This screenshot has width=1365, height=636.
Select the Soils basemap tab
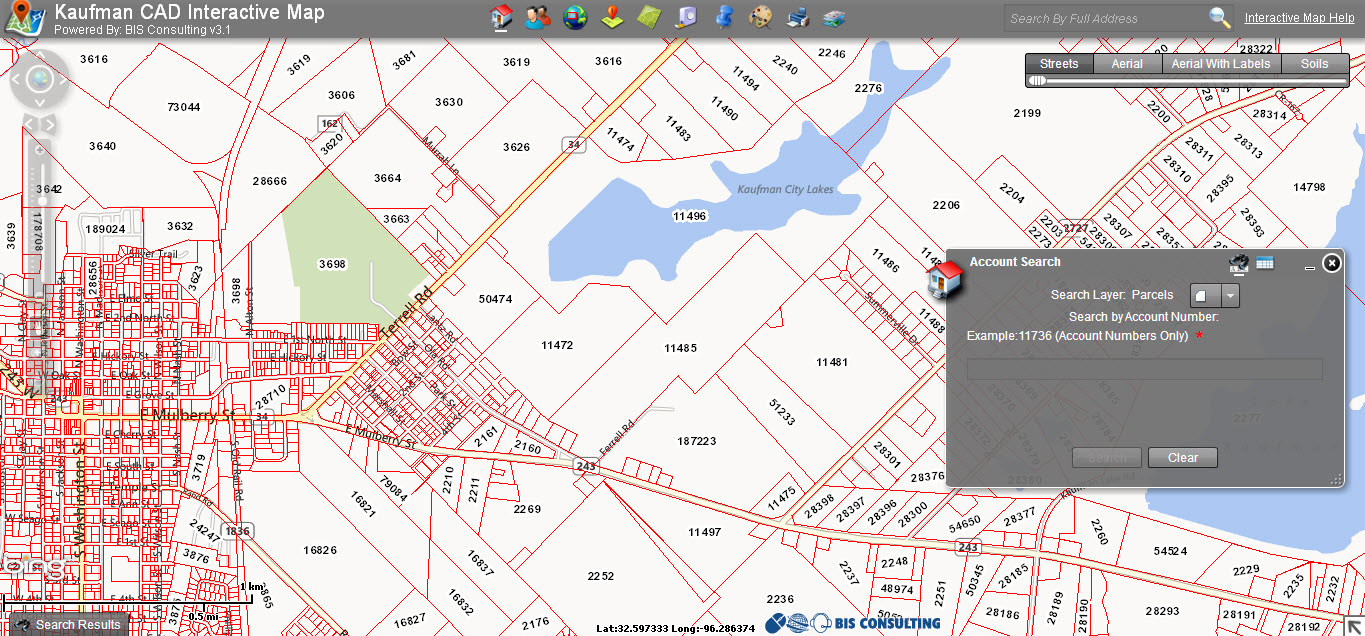click(x=1314, y=64)
